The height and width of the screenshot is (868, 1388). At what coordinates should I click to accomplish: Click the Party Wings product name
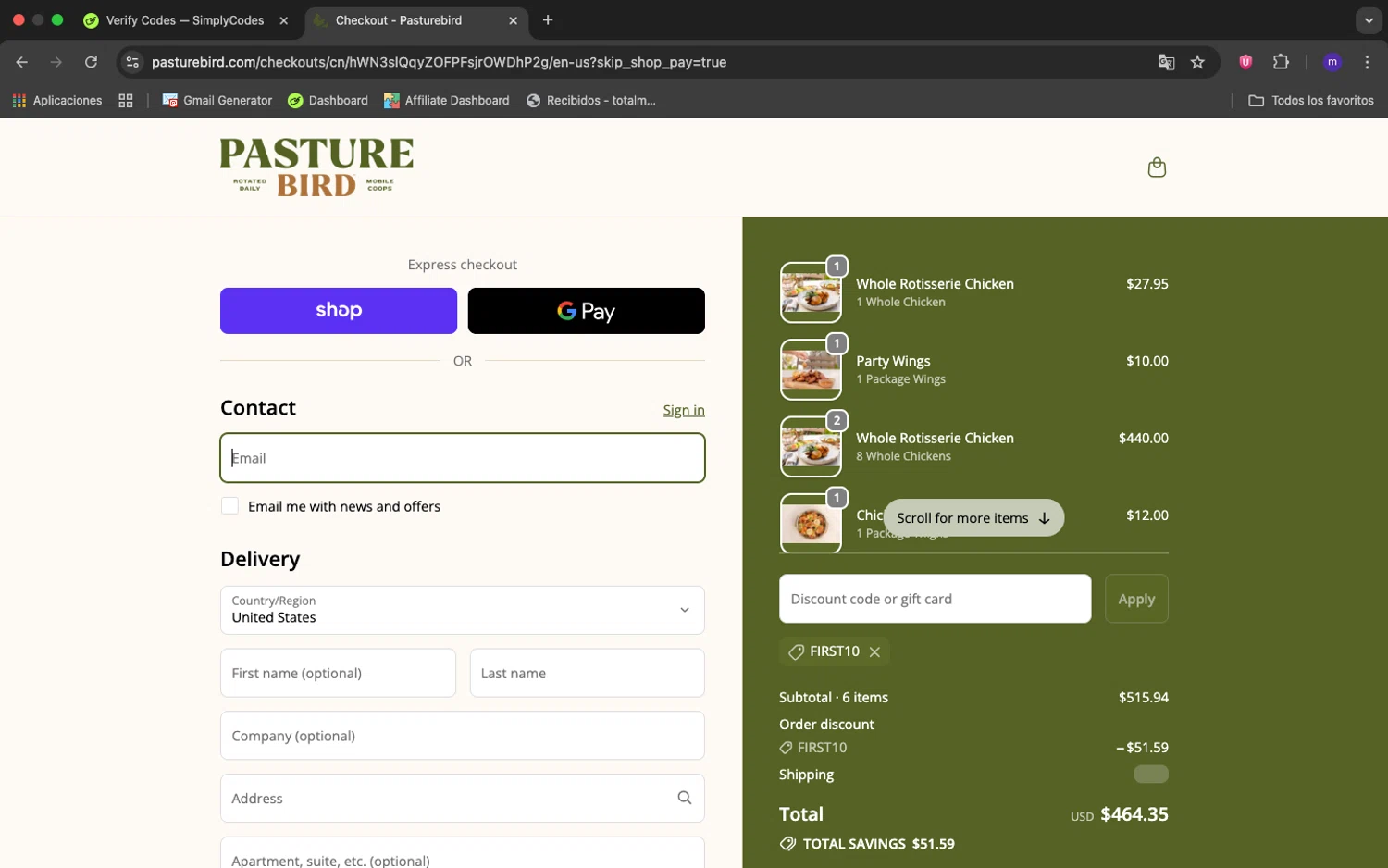tap(893, 361)
